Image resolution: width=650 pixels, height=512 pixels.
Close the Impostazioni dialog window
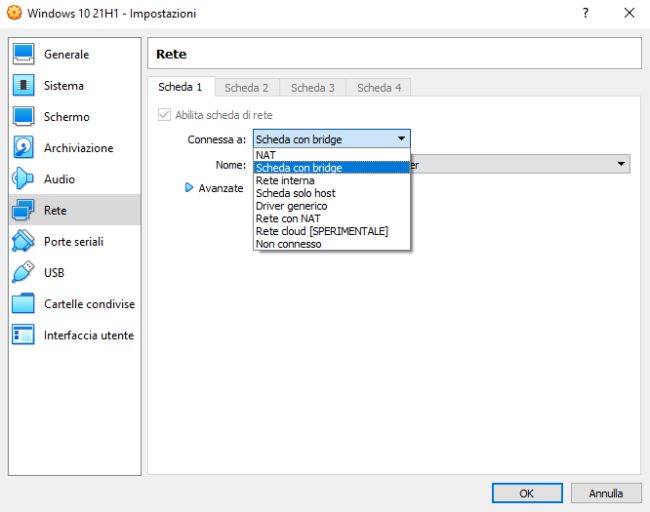629,13
